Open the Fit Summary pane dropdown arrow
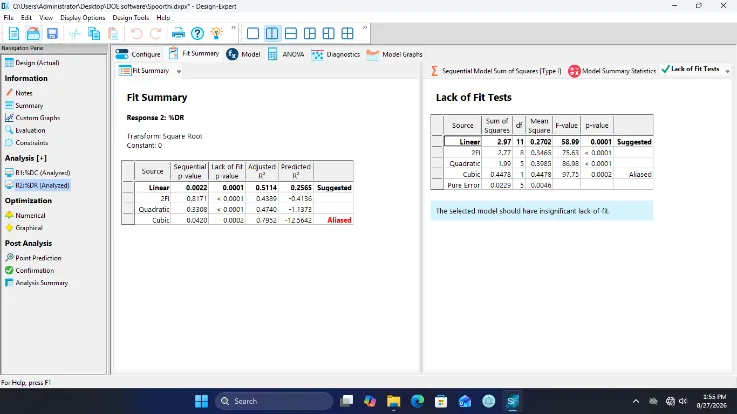Screen dimensions: 737x414 pyautogui.click(x=179, y=71)
